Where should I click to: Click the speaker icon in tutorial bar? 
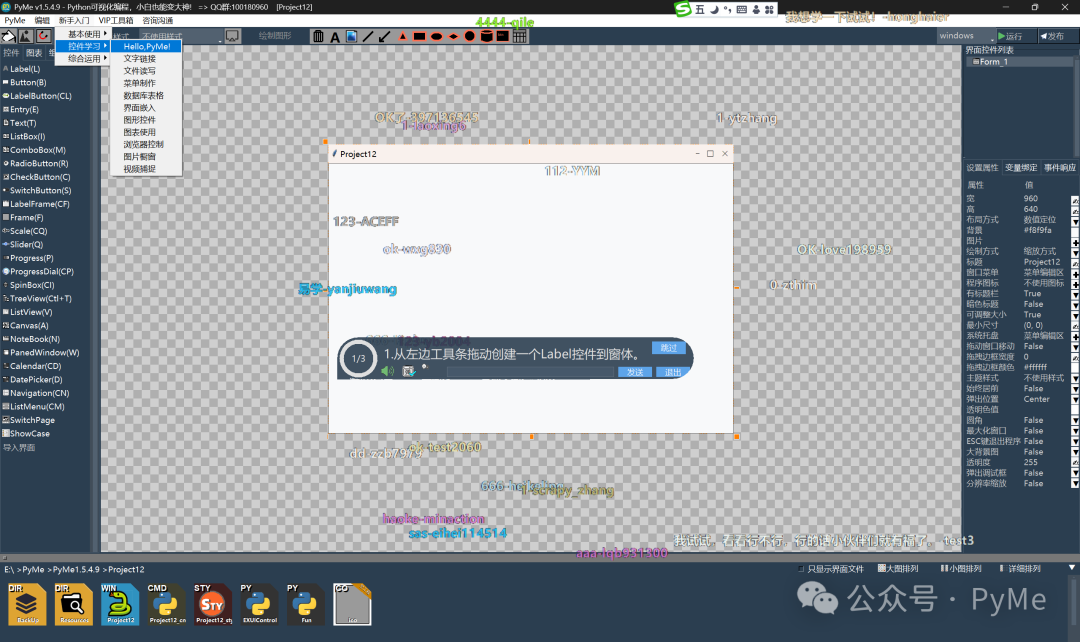387,371
